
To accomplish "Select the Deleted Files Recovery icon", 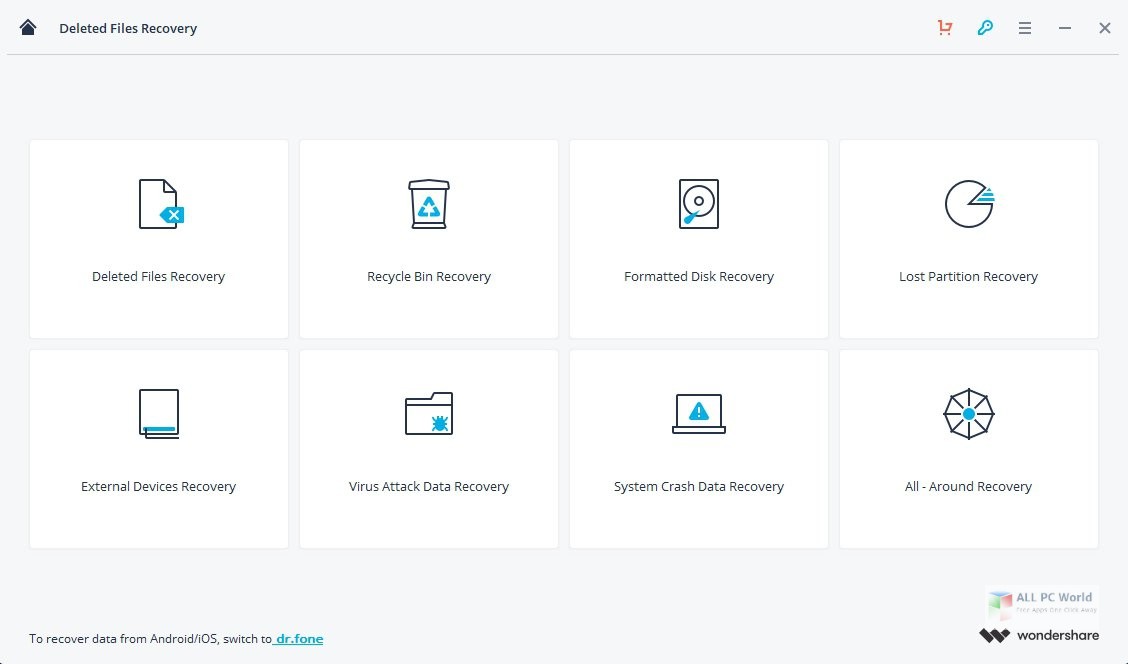I will tap(158, 203).
